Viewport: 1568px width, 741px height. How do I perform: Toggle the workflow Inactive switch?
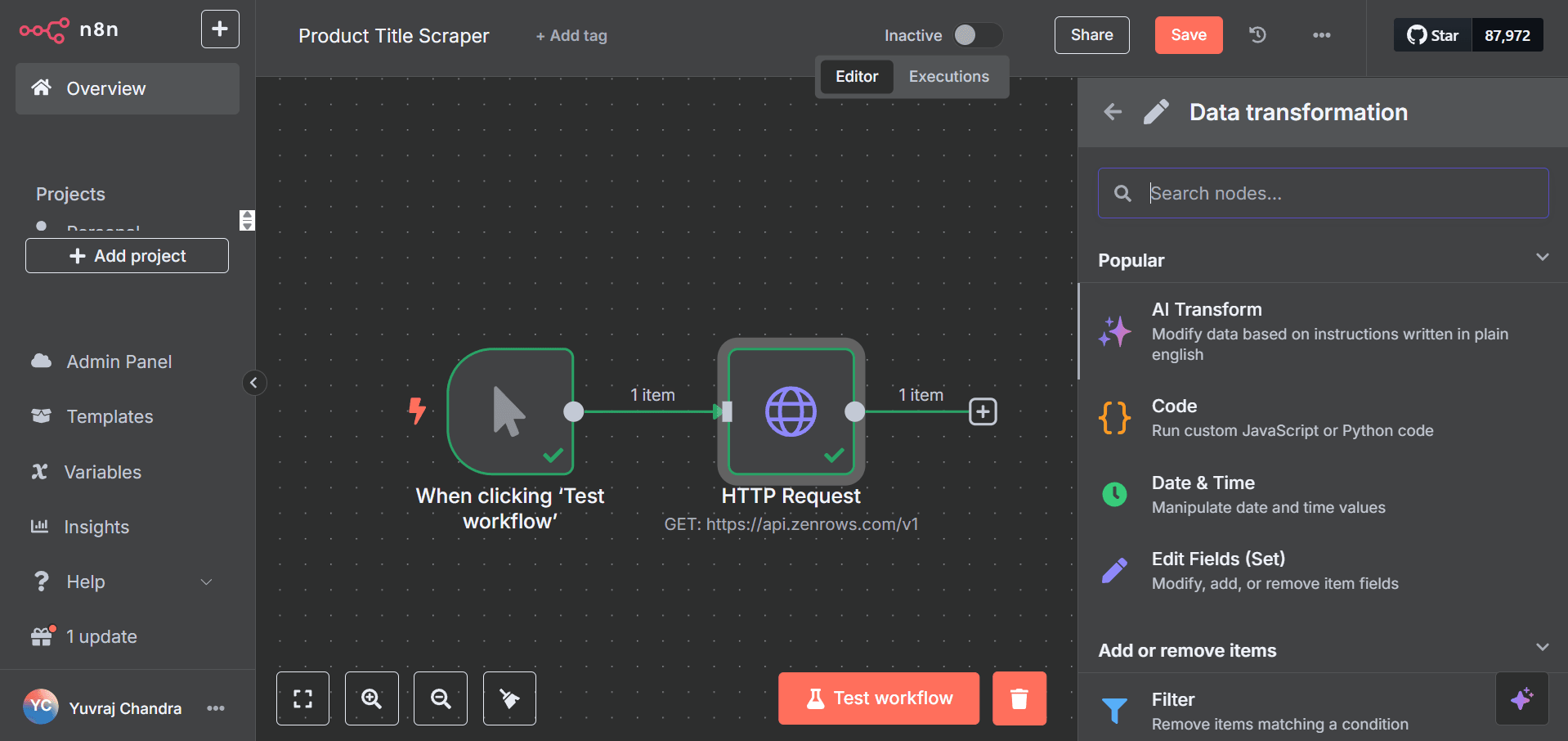tap(978, 35)
